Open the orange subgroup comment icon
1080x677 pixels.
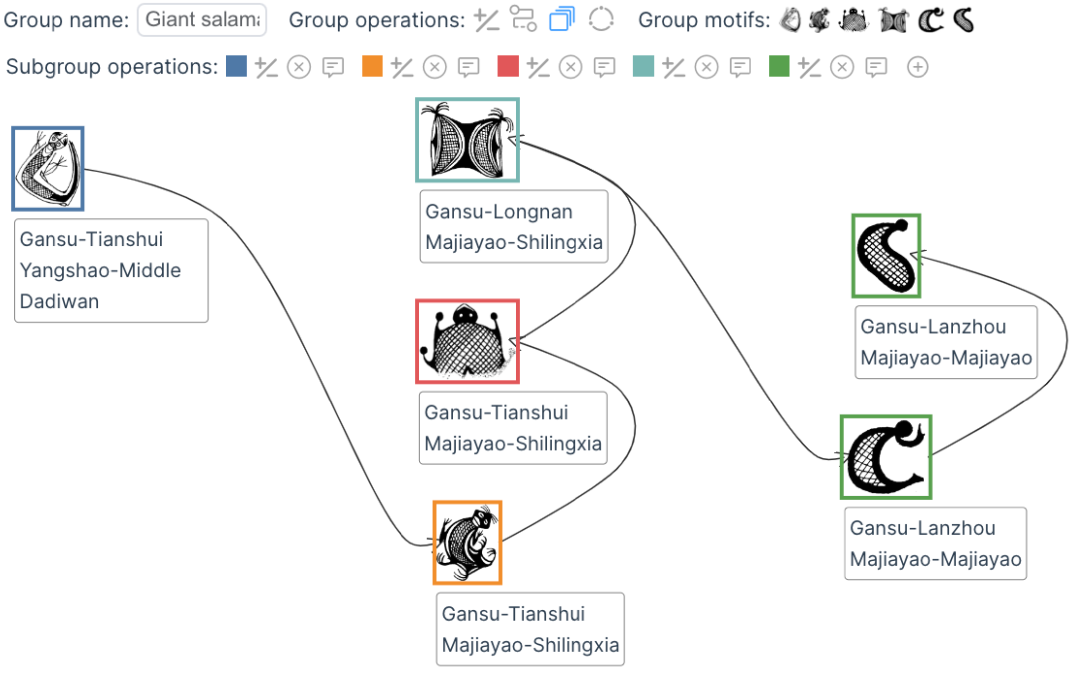click(x=469, y=67)
